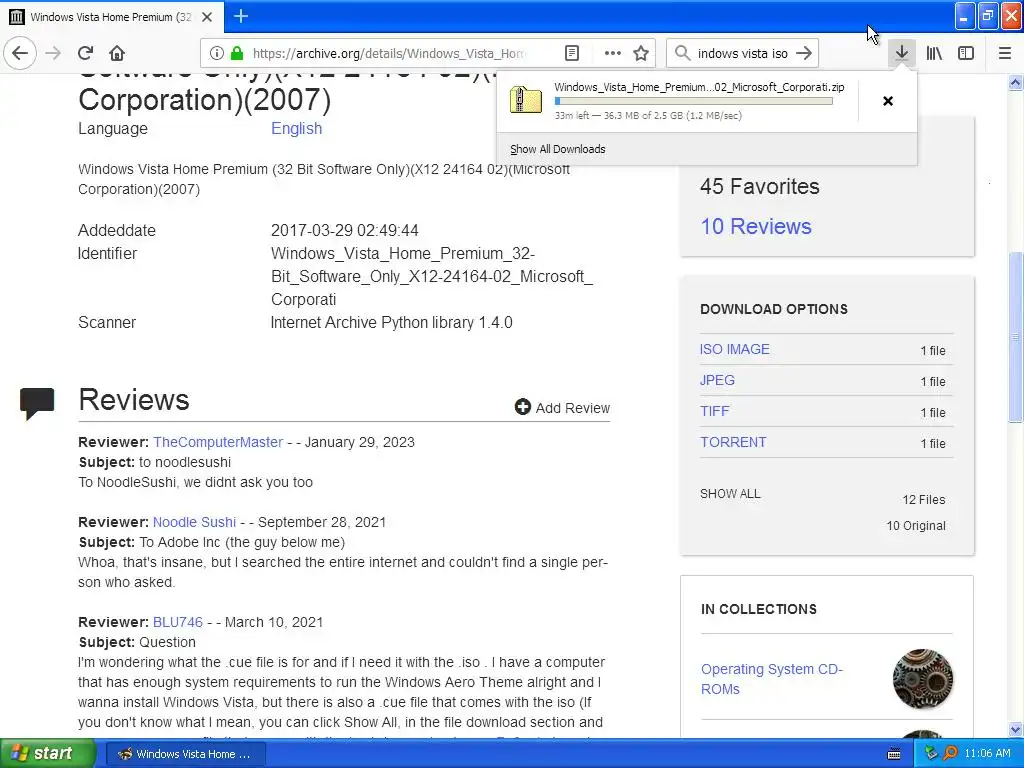Go back to the previous page
The image size is (1024, 768).
point(20,53)
